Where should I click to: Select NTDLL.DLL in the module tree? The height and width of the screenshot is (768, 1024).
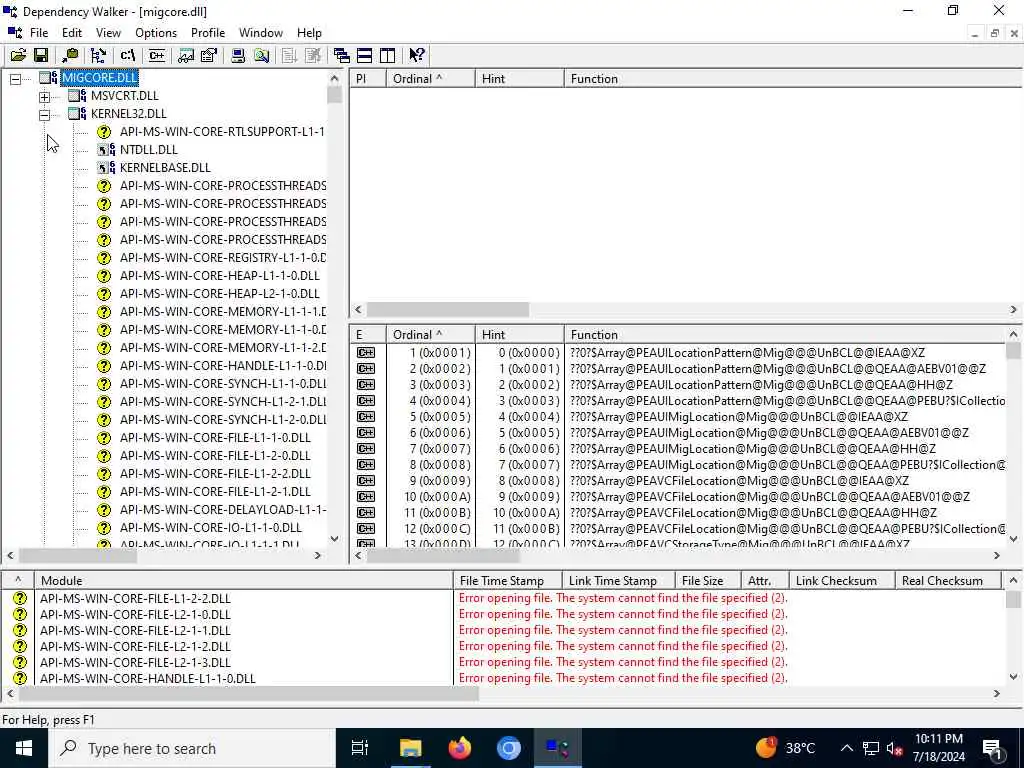pyautogui.click(x=148, y=150)
